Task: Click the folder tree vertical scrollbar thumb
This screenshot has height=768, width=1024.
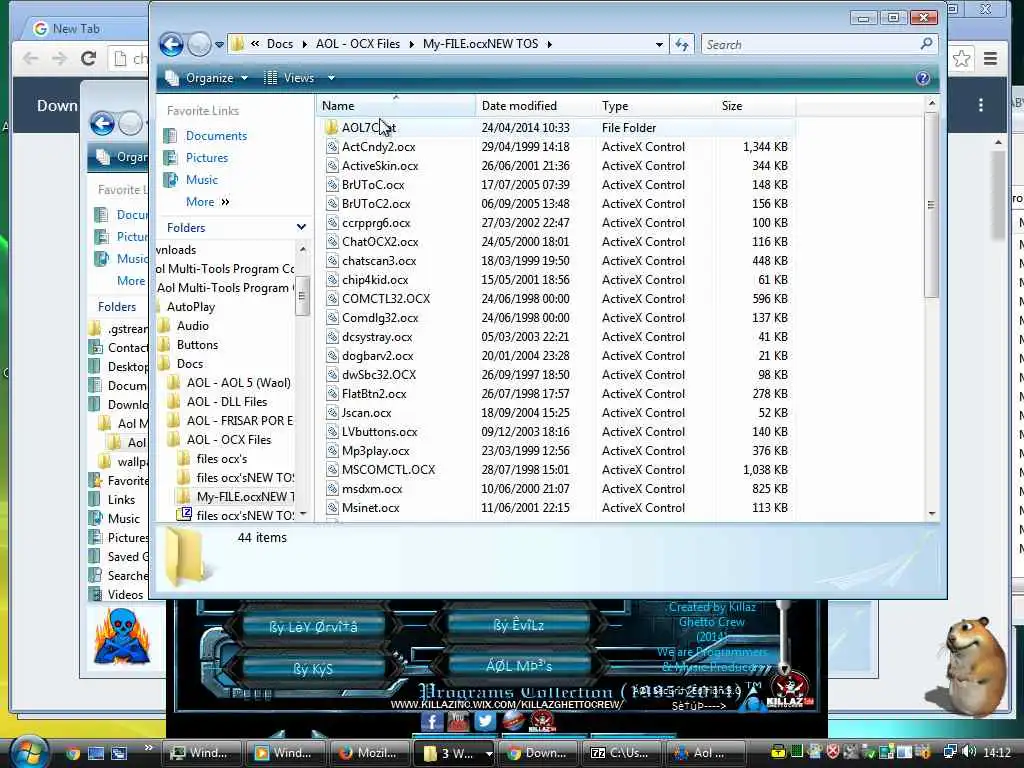Action: (x=302, y=295)
